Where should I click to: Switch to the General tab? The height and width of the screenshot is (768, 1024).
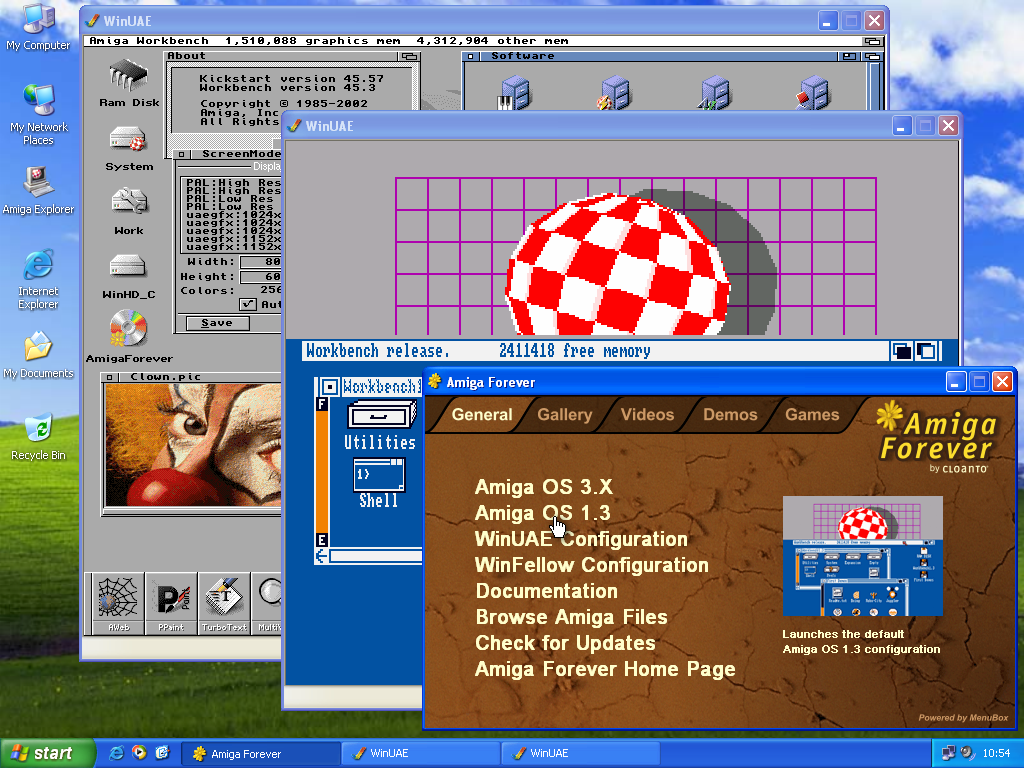click(x=481, y=415)
